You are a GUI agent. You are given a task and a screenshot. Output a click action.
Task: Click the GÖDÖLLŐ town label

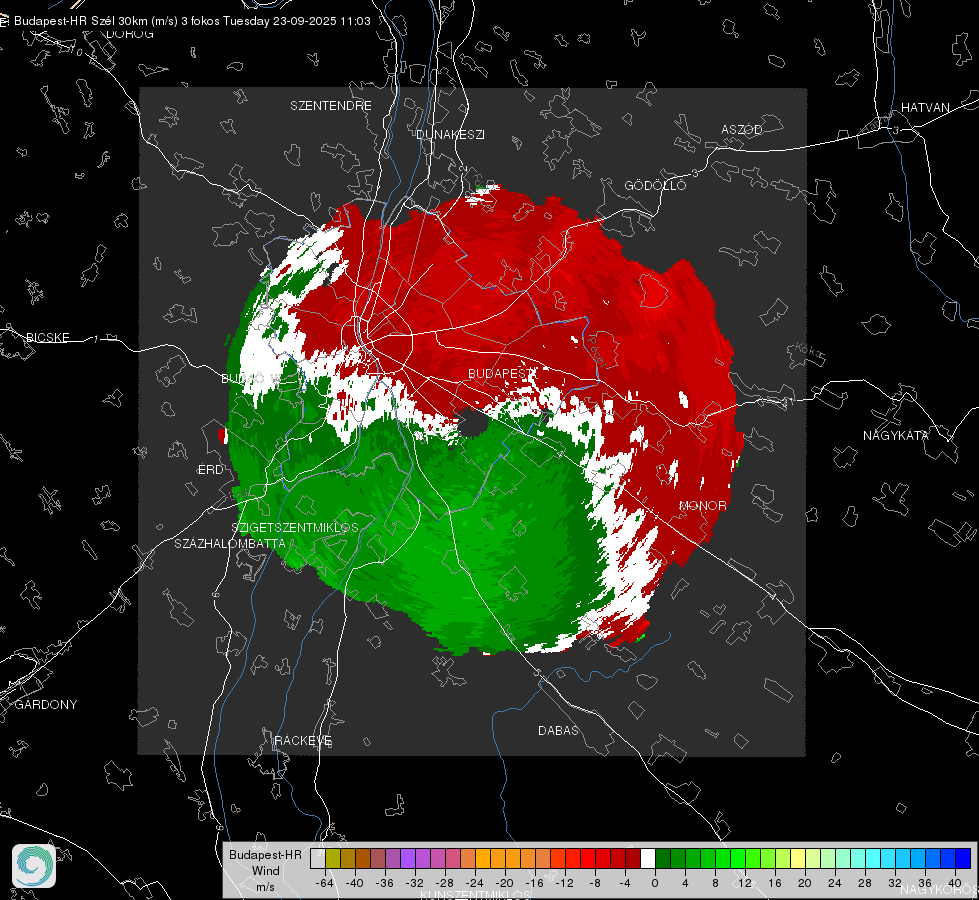pos(655,185)
